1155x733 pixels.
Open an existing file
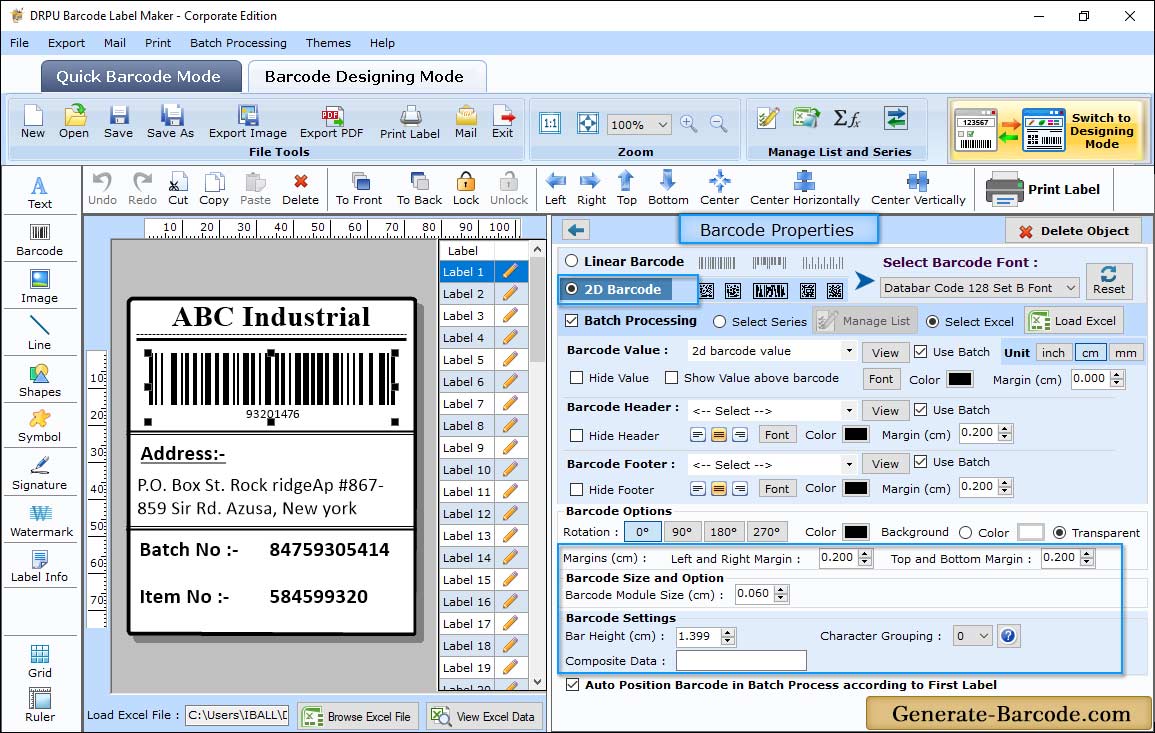[x=74, y=122]
